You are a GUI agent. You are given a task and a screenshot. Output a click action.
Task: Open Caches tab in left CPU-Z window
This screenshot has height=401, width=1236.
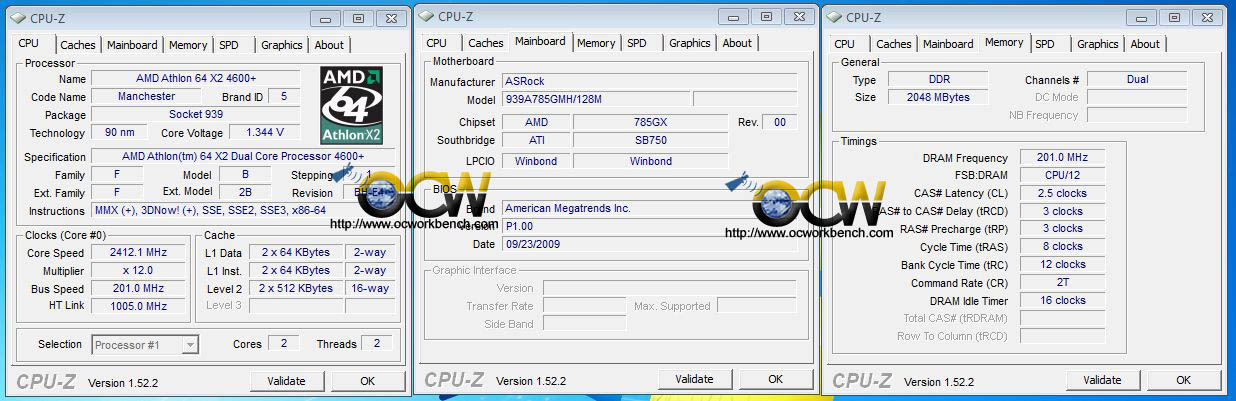(77, 45)
